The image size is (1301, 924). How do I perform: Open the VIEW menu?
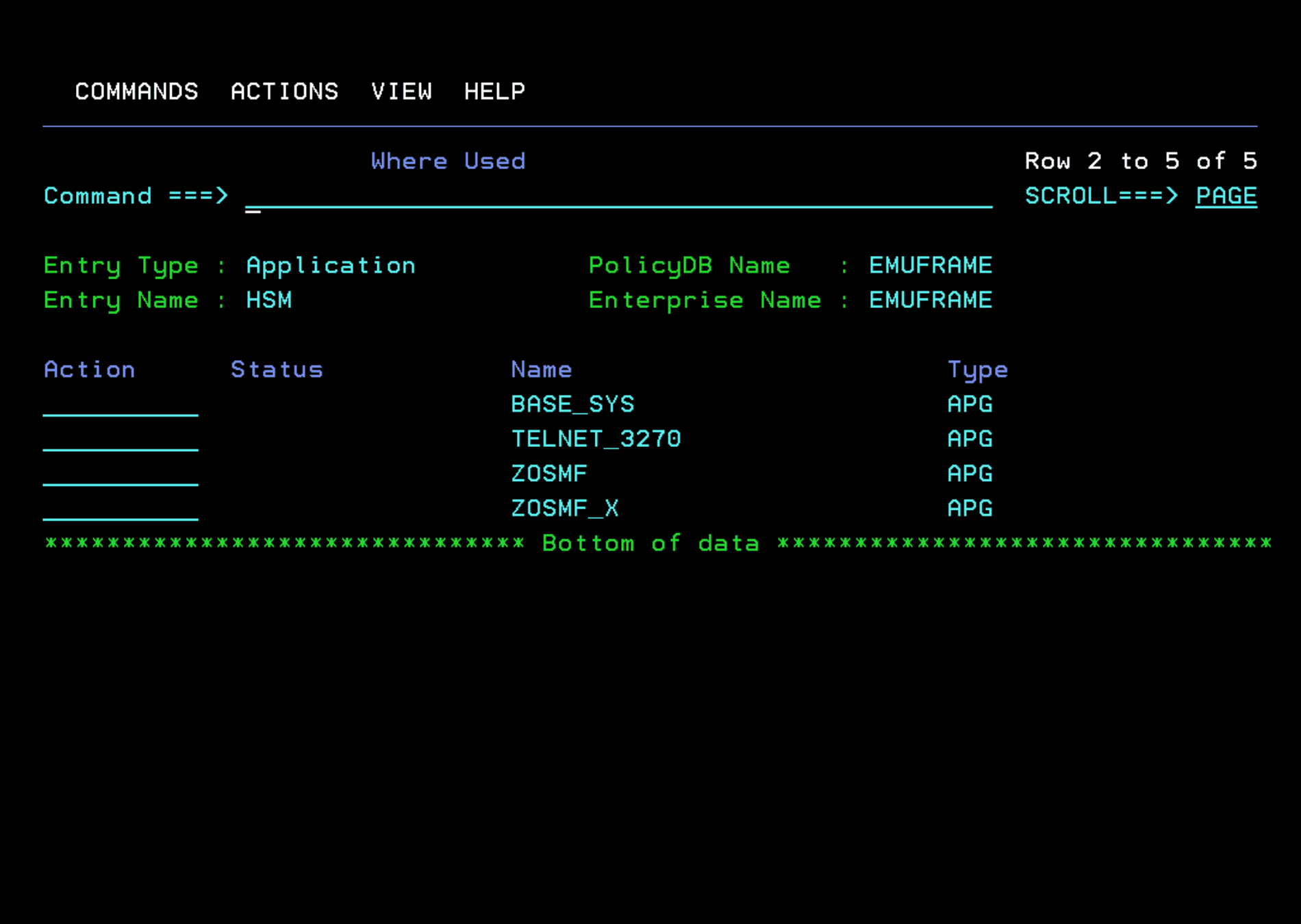(403, 92)
